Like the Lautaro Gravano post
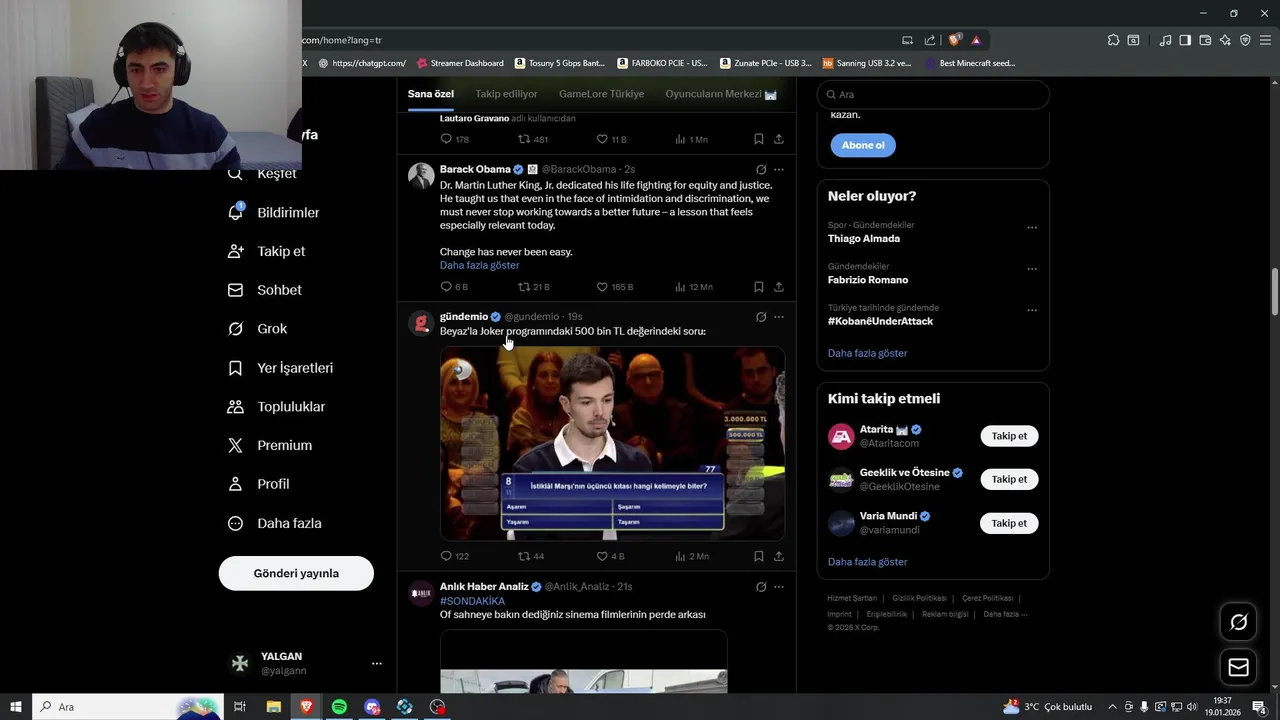This screenshot has height=720, width=1280. tap(611, 139)
